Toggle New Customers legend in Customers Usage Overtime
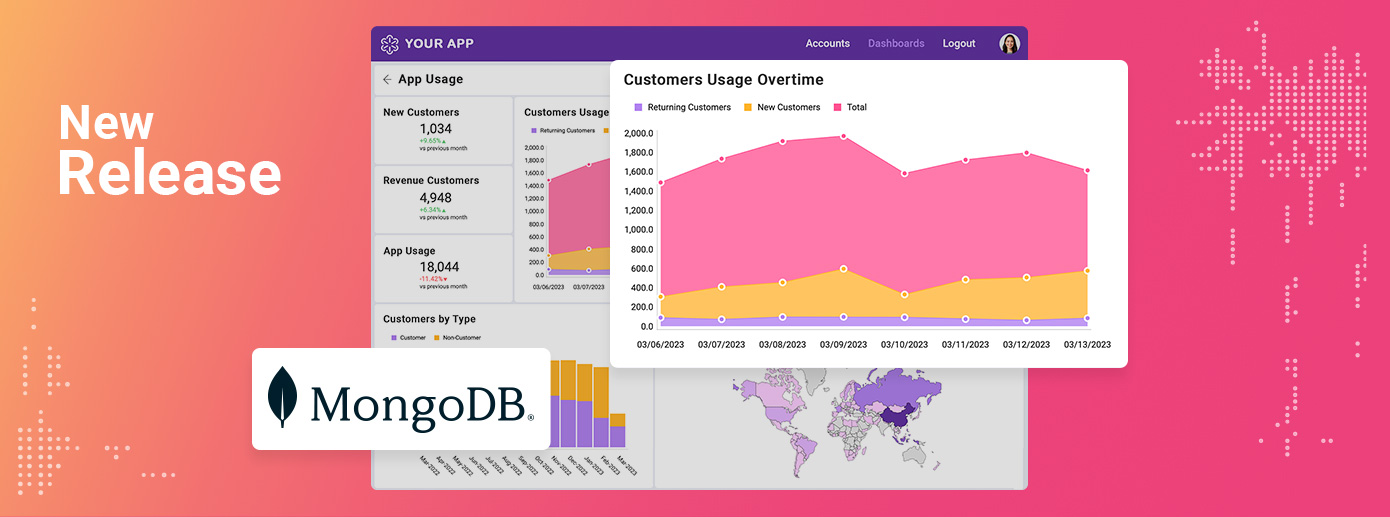The height and width of the screenshot is (517, 1390). 781,107
